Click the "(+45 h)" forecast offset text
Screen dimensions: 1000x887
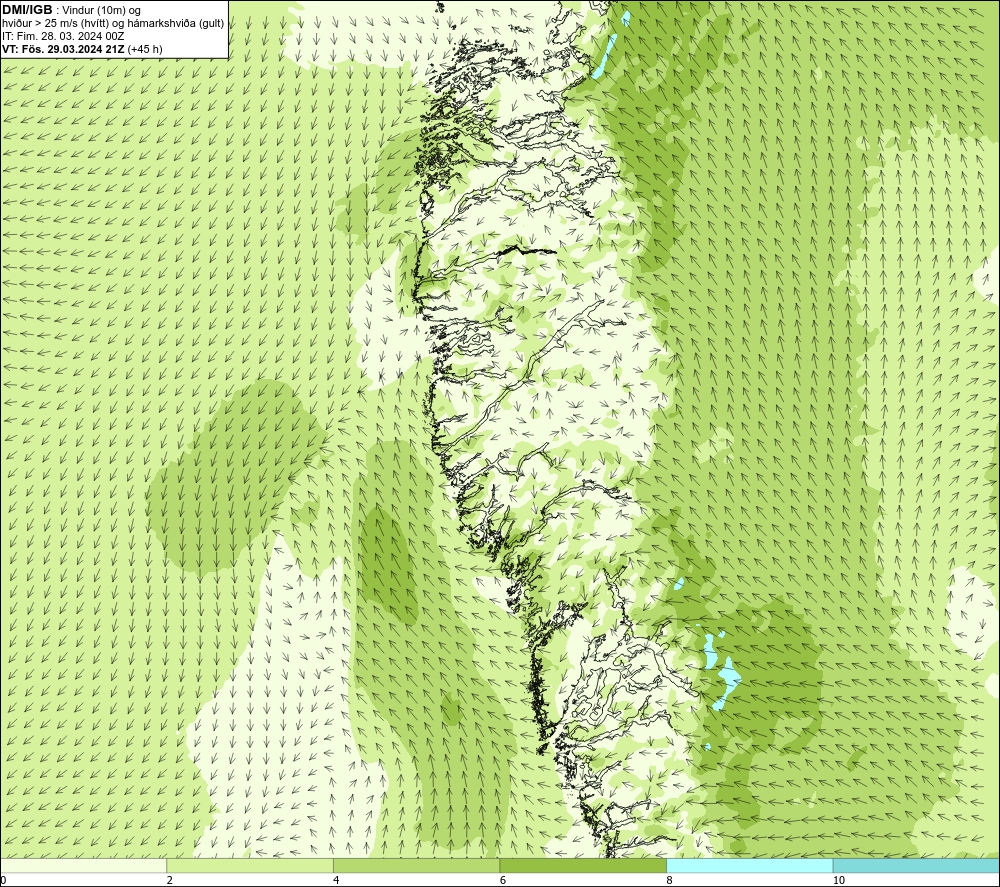(145, 49)
